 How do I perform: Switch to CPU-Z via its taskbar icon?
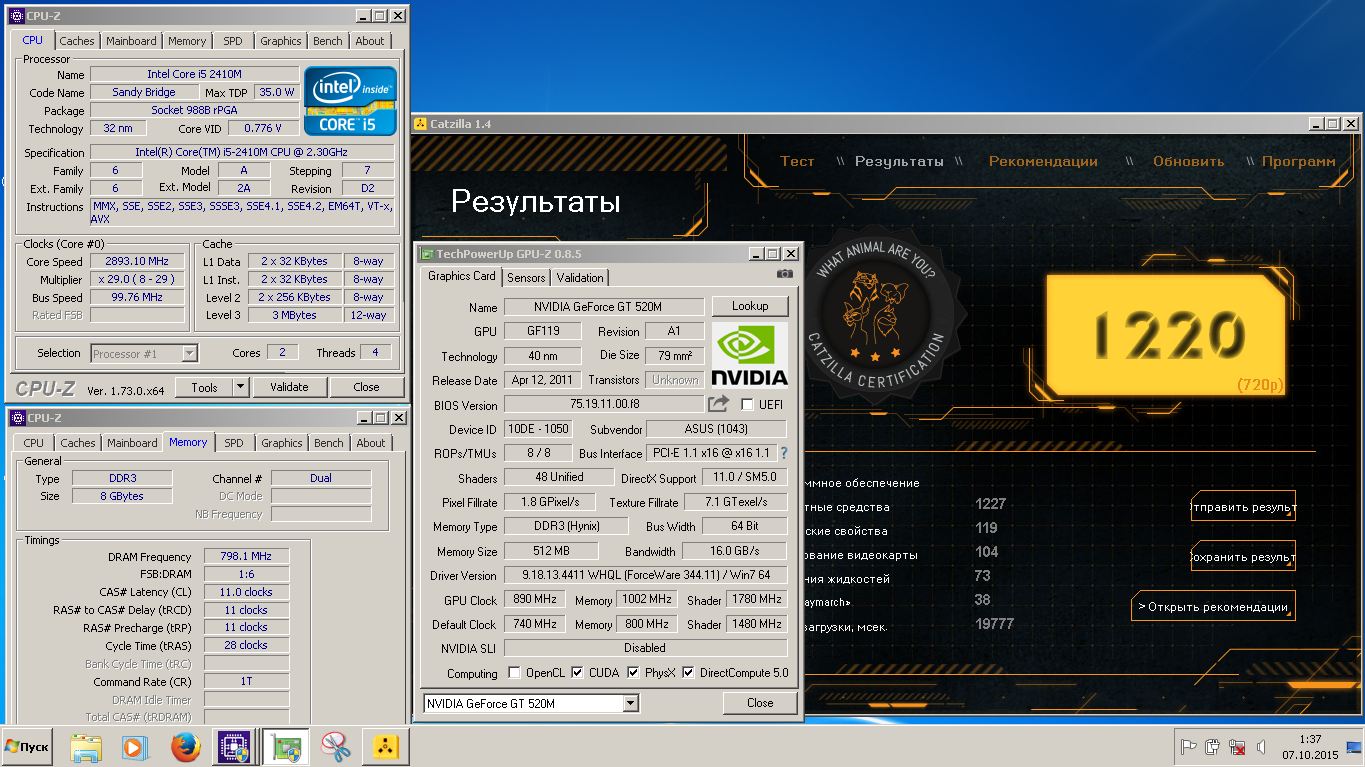point(234,746)
